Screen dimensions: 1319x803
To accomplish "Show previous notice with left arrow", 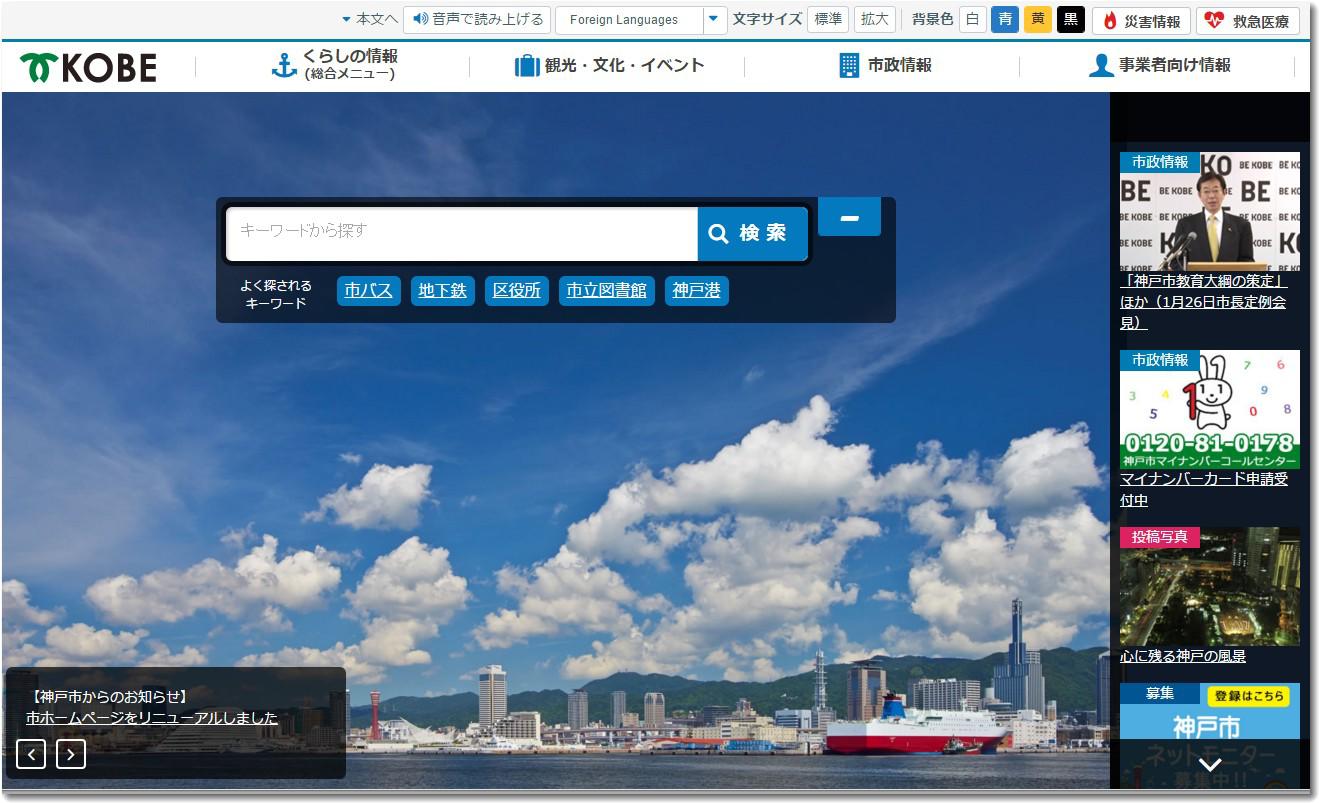I will pyautogui.click(x=31, y=754).
